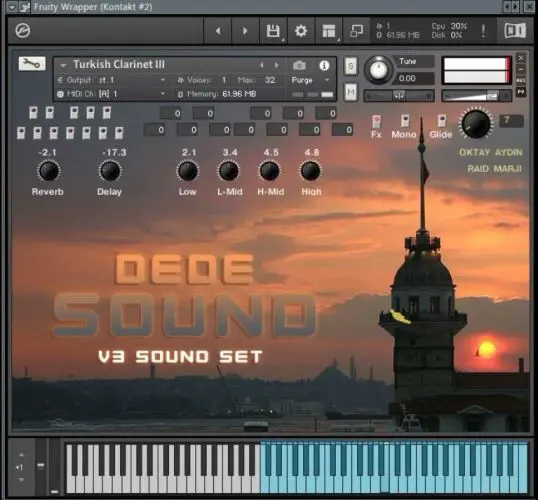Click the Cpu 30% readout
538x500 pixels.
click(x=449, y=26)
